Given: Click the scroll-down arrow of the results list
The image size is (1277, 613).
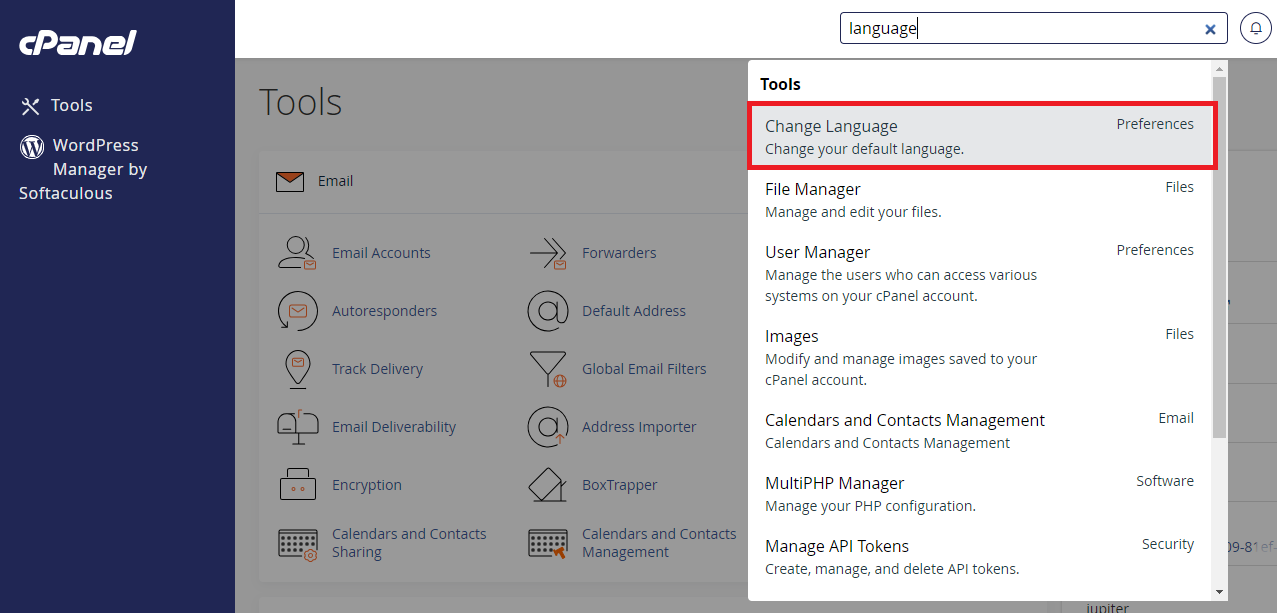Looking at the screenshot, I should click(1219, 592).
